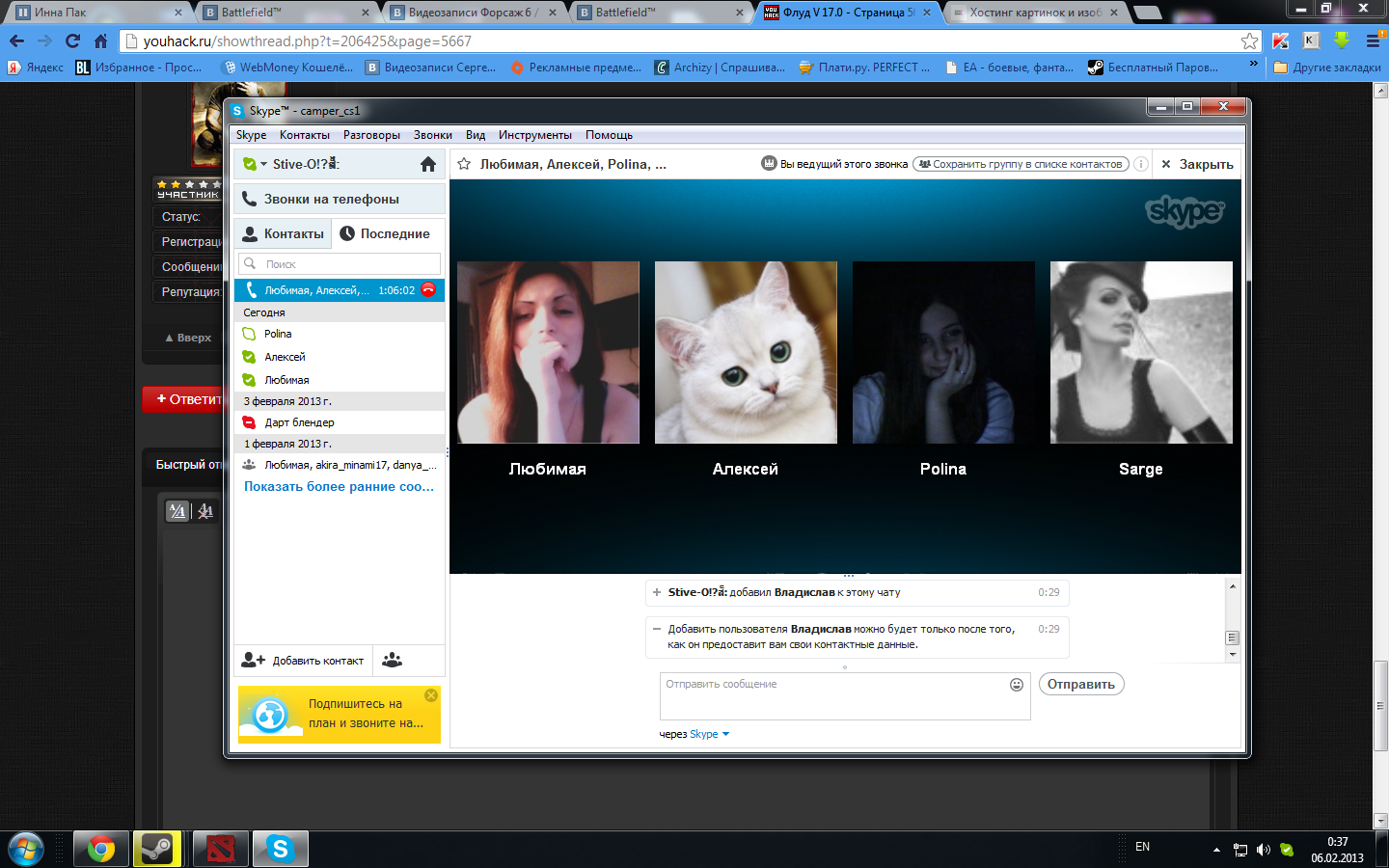Click Добавить контакт button

[x=303, y=661]
